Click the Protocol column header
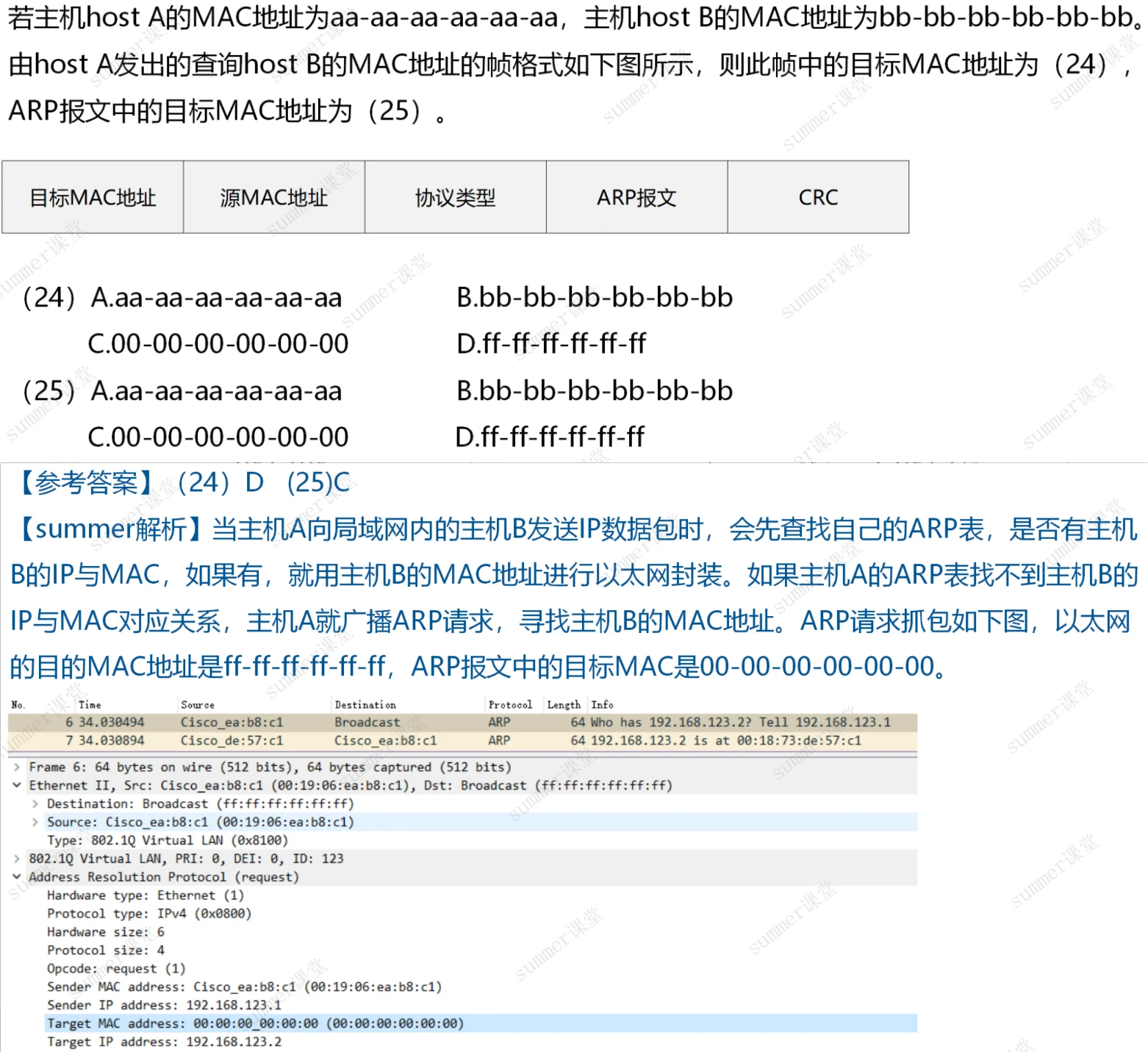1148x1052 pixels. pos(510,704)
